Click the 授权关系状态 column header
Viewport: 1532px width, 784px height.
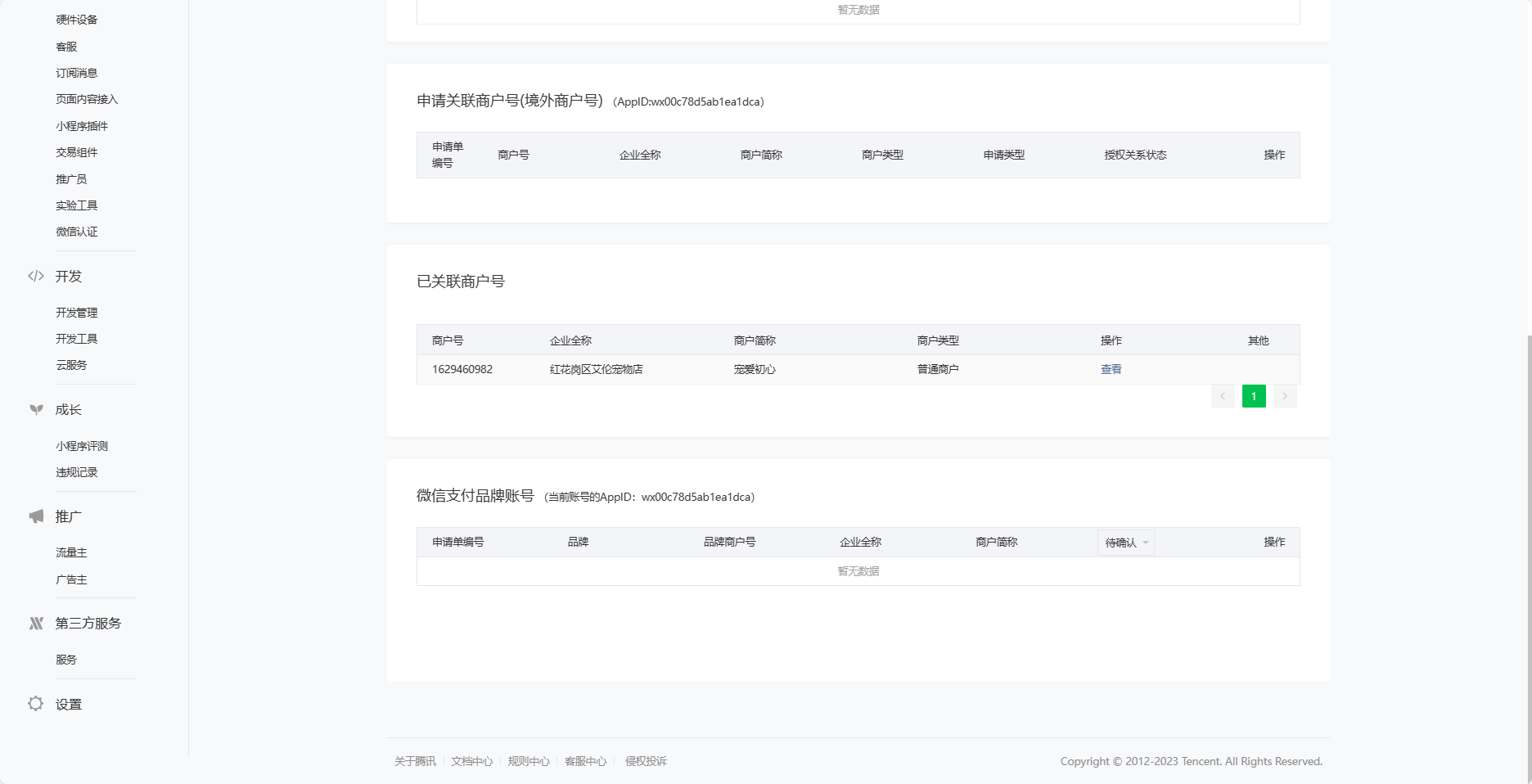click(x=1135, y=155)
